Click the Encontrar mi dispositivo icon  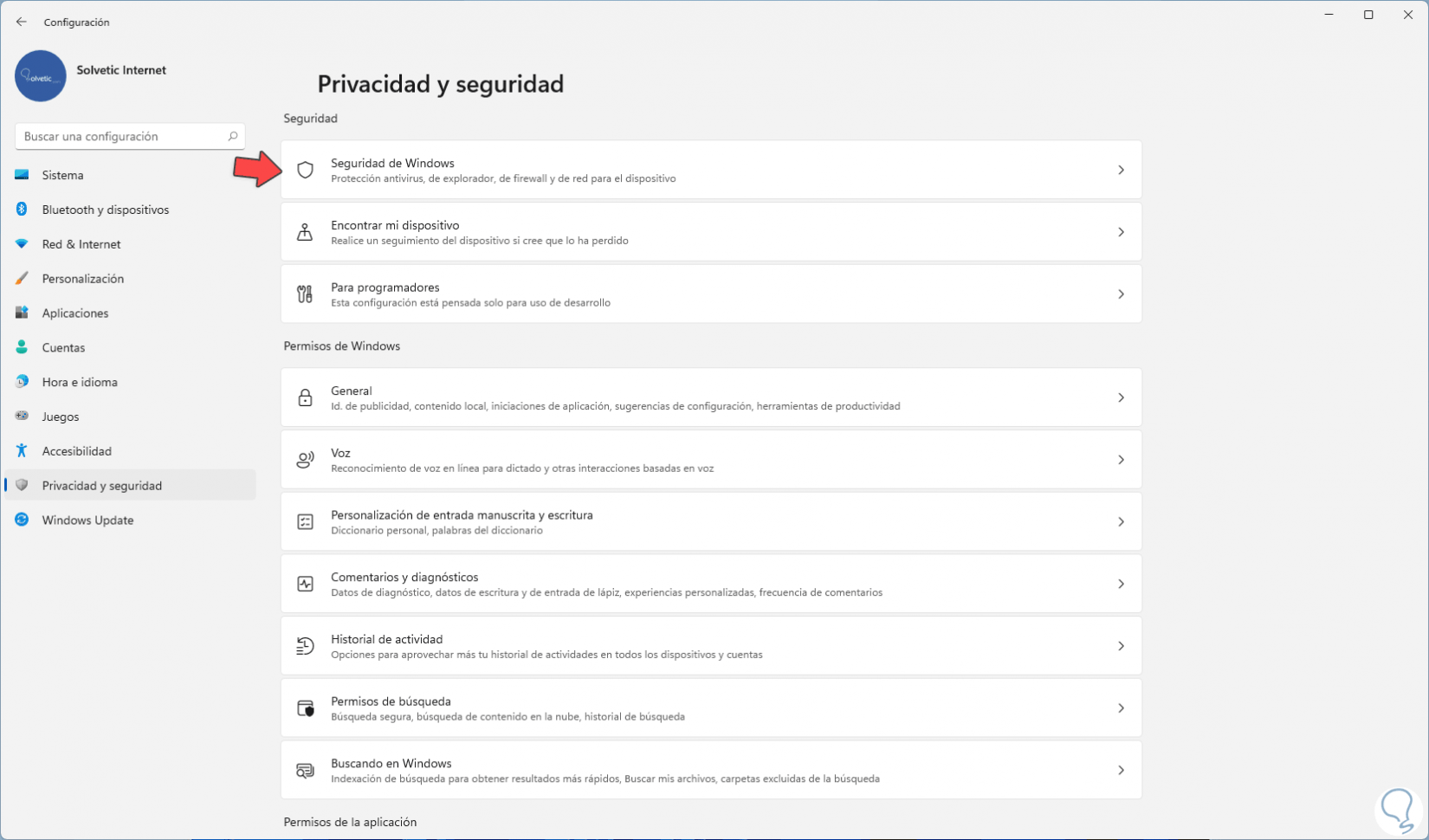pyautogui.click(x=305, y=232)
